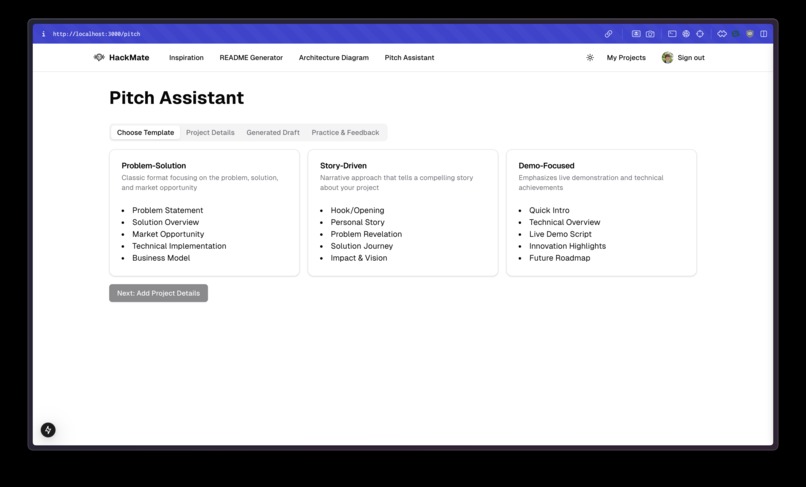Click the 'Hook/Opening' bullet item

tap(357, 210)
